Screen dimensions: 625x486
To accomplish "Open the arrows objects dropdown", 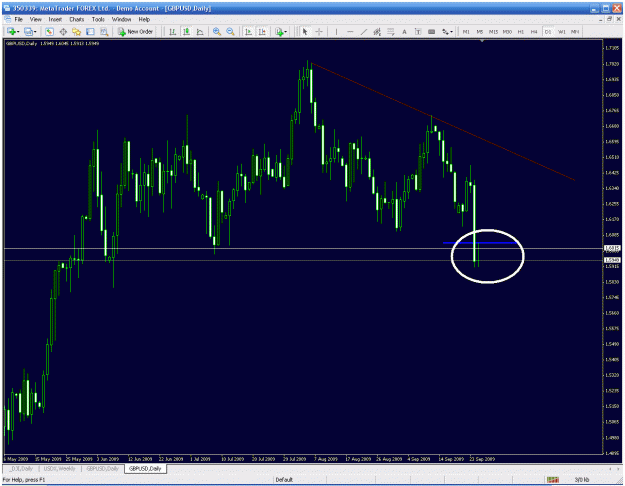I will tap(447, 31).
